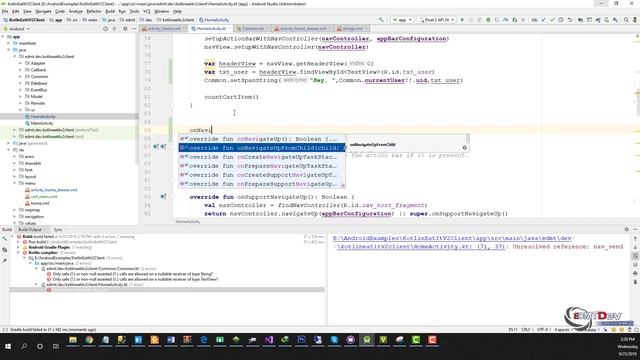The image size is (640, 360).
Task: Open Microsoft Edge from the taskbar
Action: pyautogui.click(x=203, y=340)
